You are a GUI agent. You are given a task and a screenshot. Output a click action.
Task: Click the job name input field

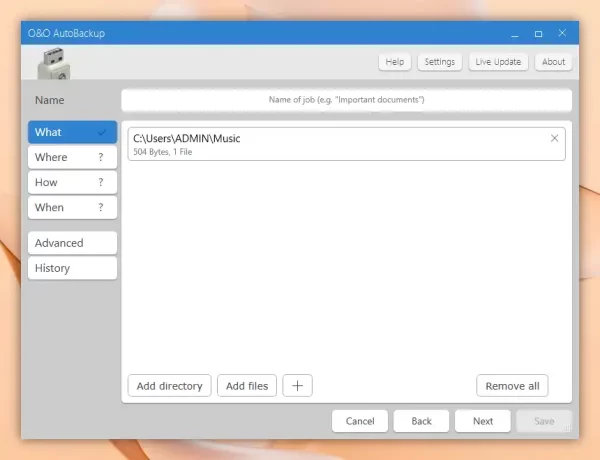point(346,100)
